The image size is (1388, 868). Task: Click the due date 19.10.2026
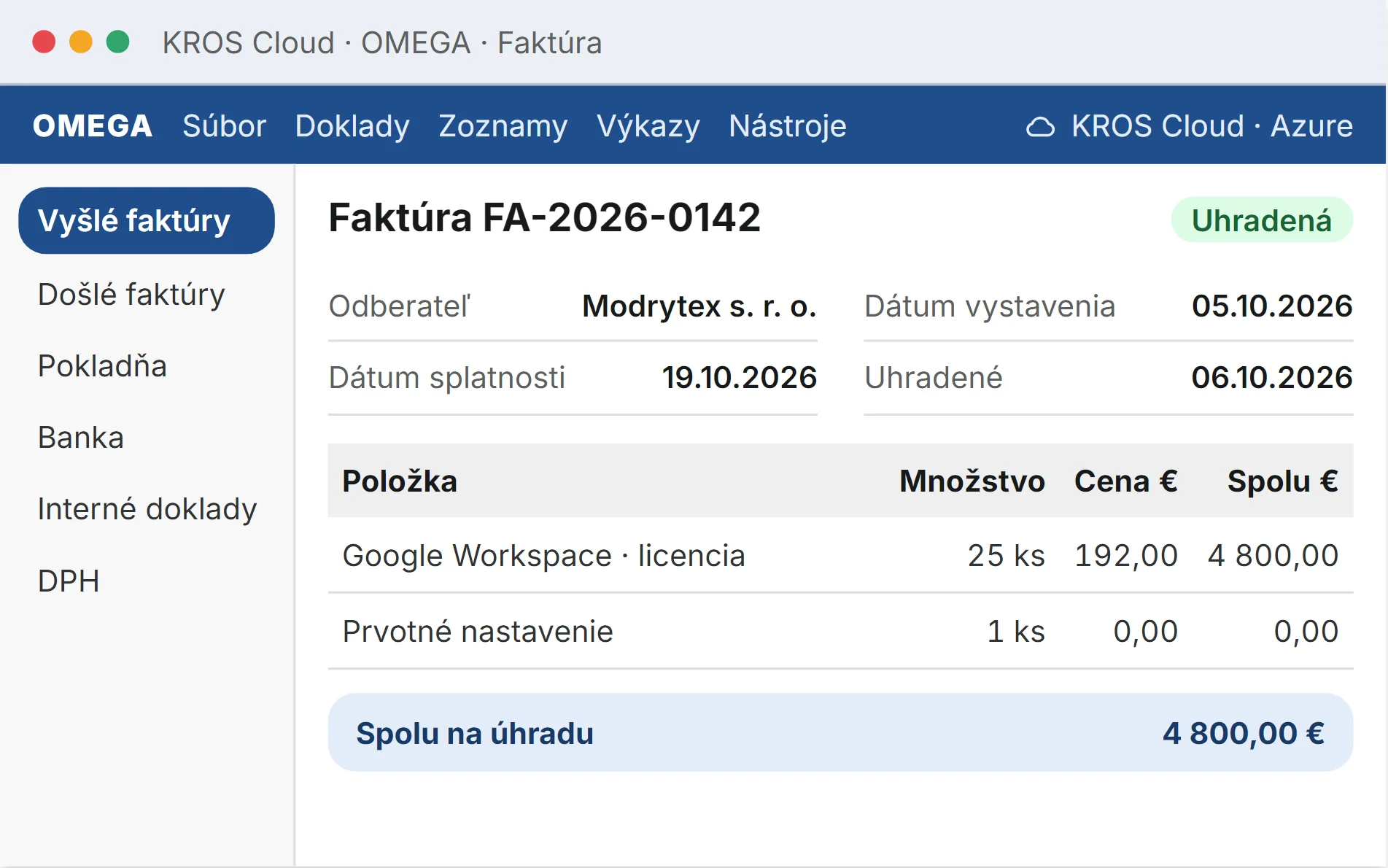coord(739,378)
